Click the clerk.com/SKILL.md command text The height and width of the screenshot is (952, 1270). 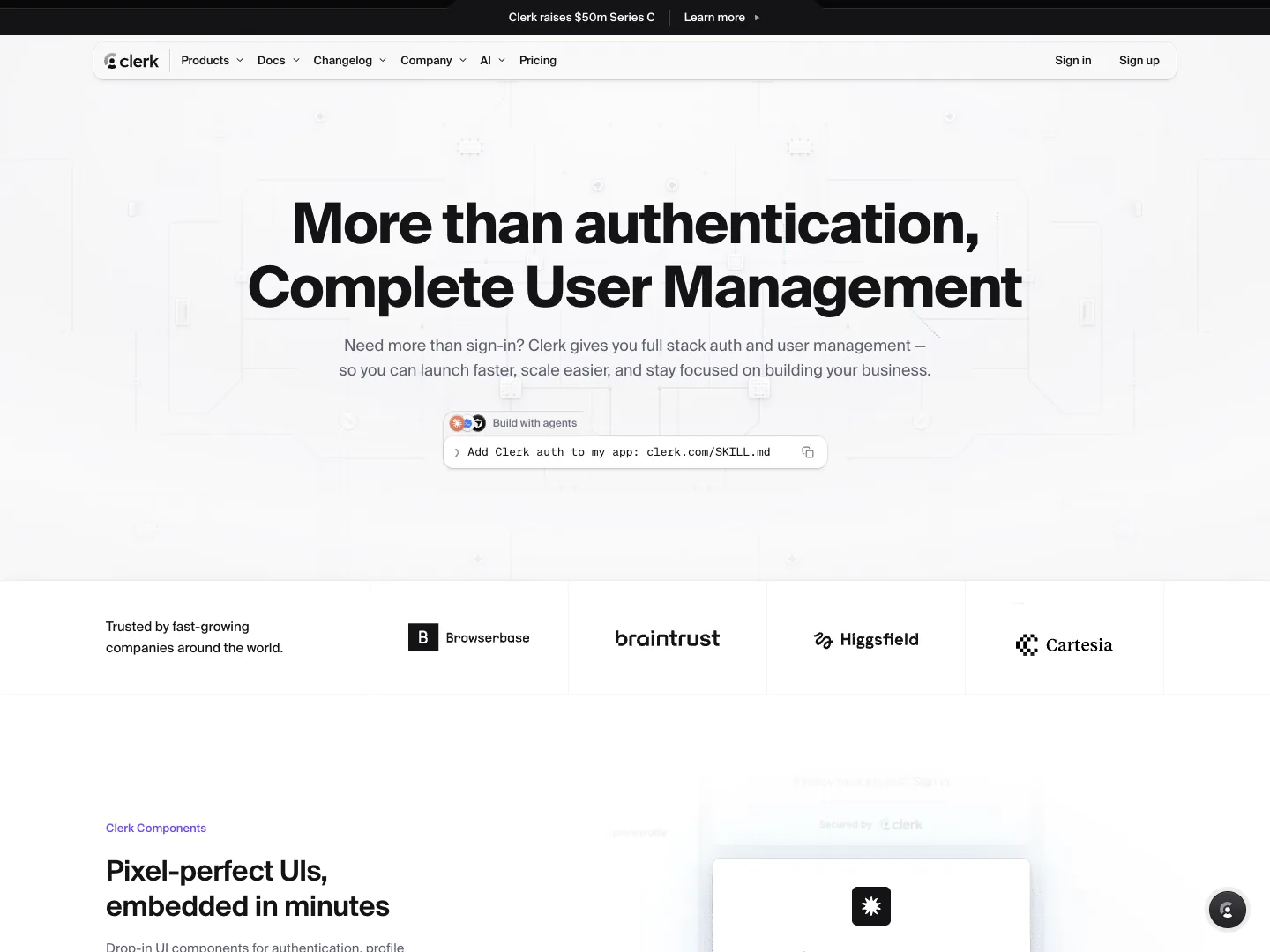(708, 452)
